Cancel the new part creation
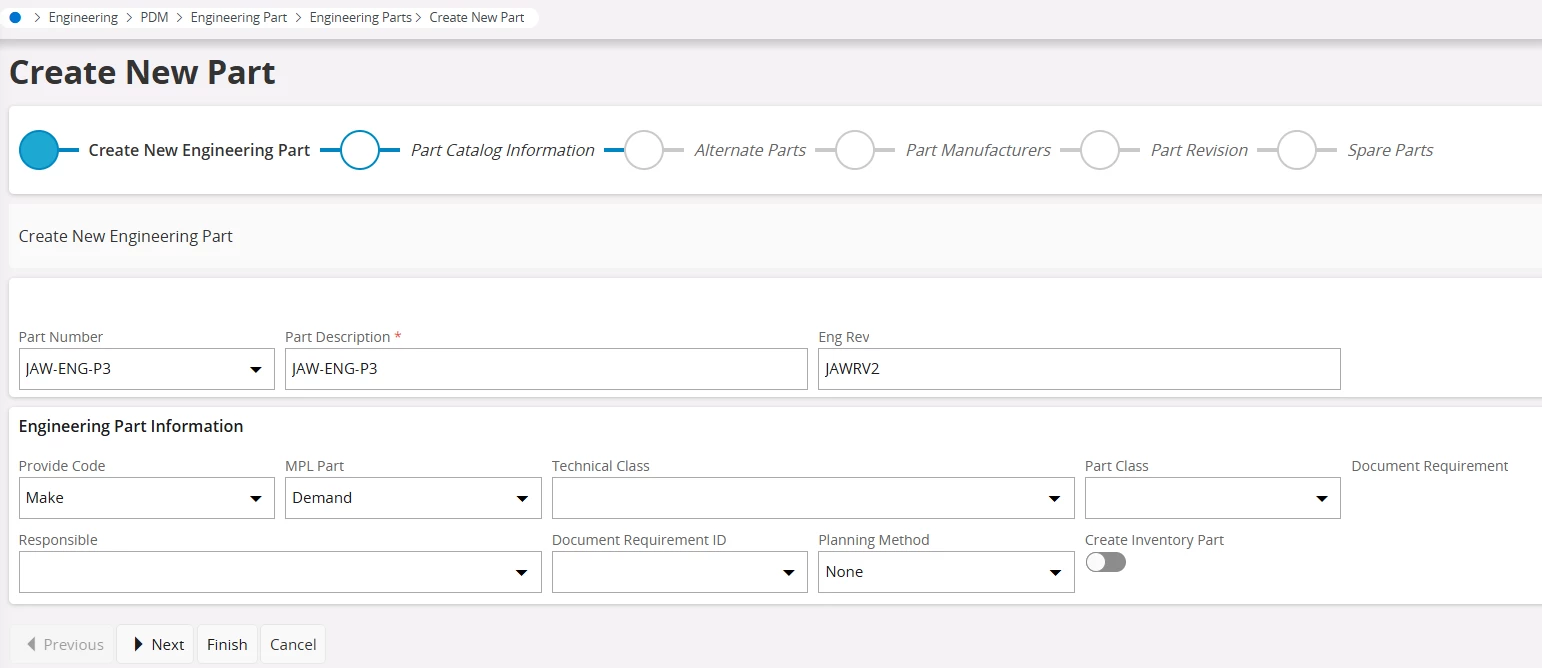 [293, 645]
